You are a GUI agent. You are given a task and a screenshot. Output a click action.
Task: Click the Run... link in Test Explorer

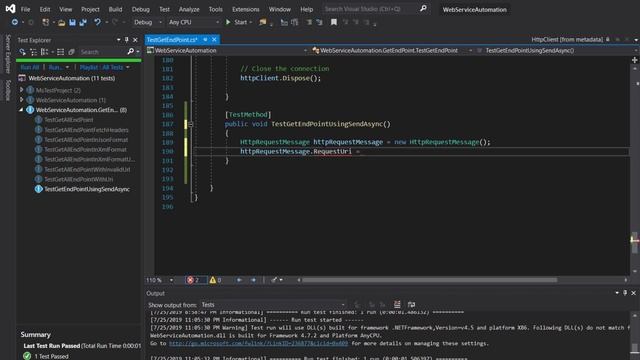pyautogui.click(x=56, y=67)
